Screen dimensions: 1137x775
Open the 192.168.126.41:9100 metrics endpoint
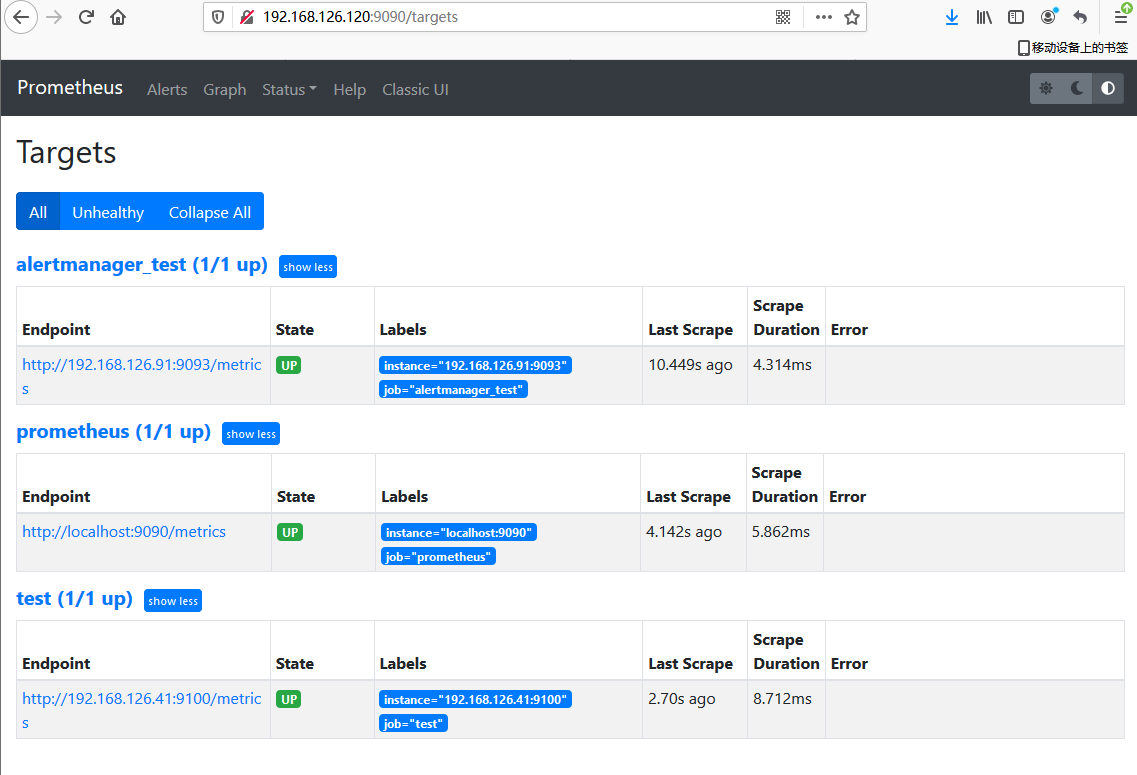click(142, 710)
